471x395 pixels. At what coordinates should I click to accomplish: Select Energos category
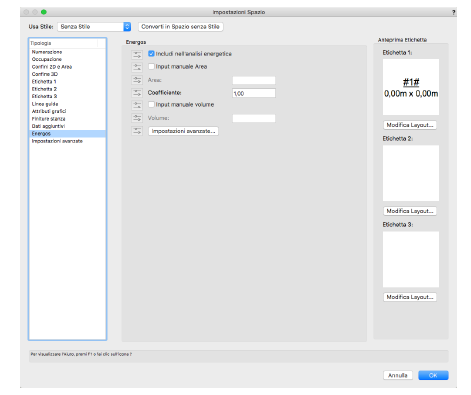pos(67,134)
